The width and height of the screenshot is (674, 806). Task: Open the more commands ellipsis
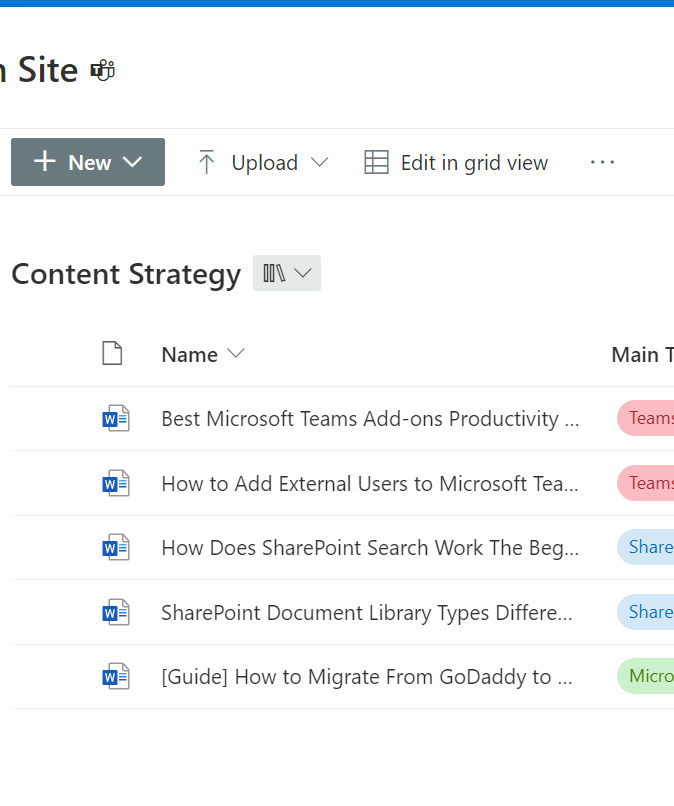pos(602,162)
